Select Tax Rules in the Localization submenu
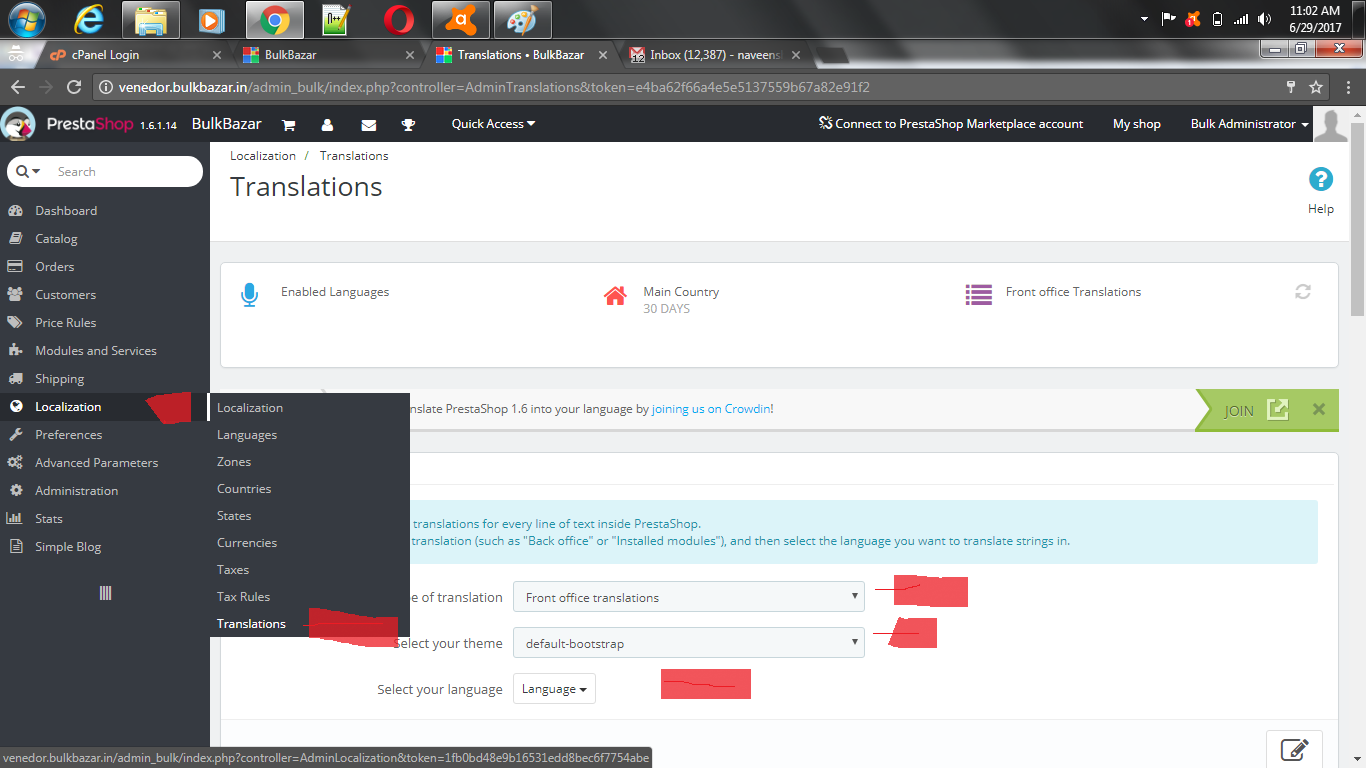 (243, 597)
